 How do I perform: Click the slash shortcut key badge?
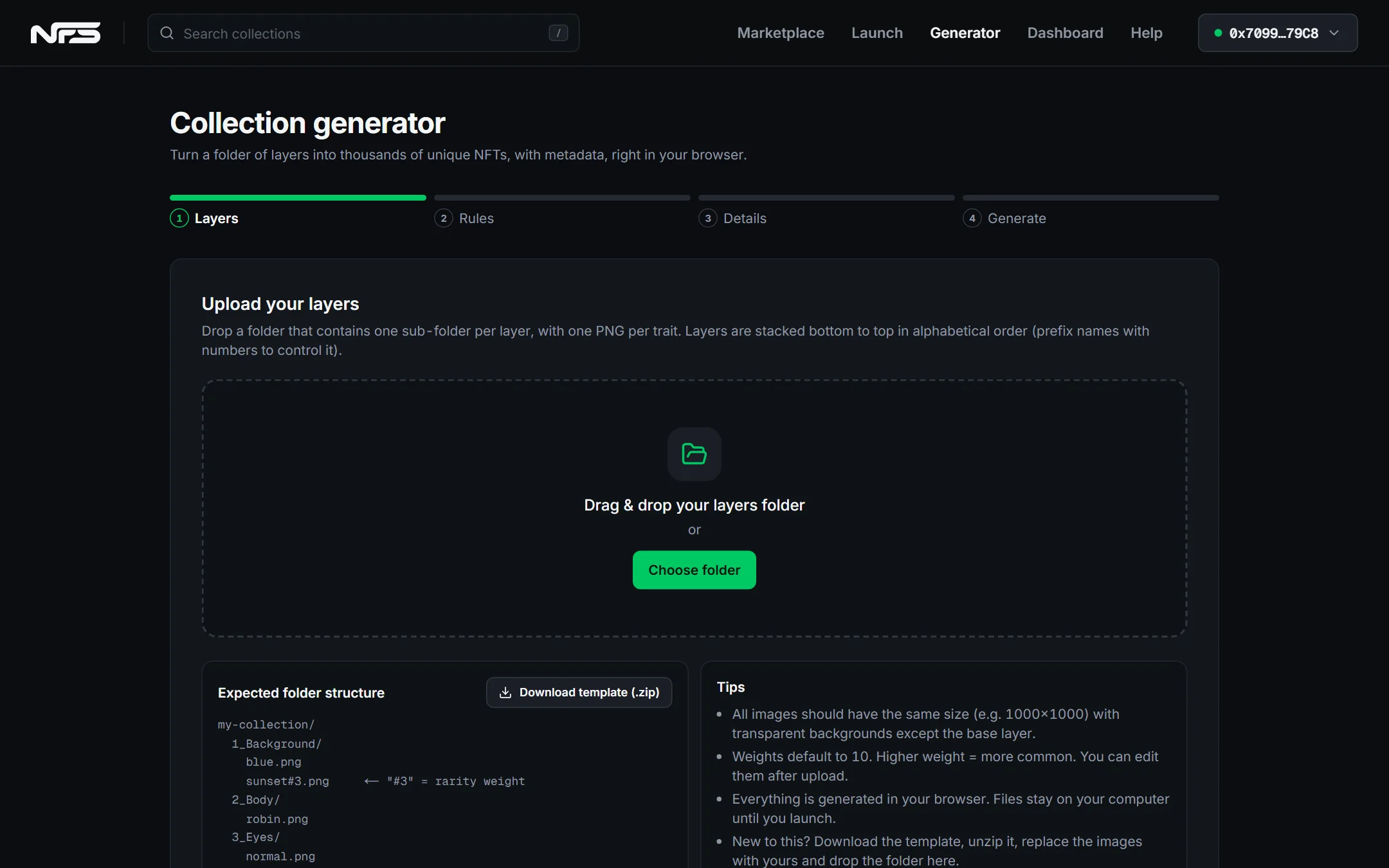click(558, 33)
